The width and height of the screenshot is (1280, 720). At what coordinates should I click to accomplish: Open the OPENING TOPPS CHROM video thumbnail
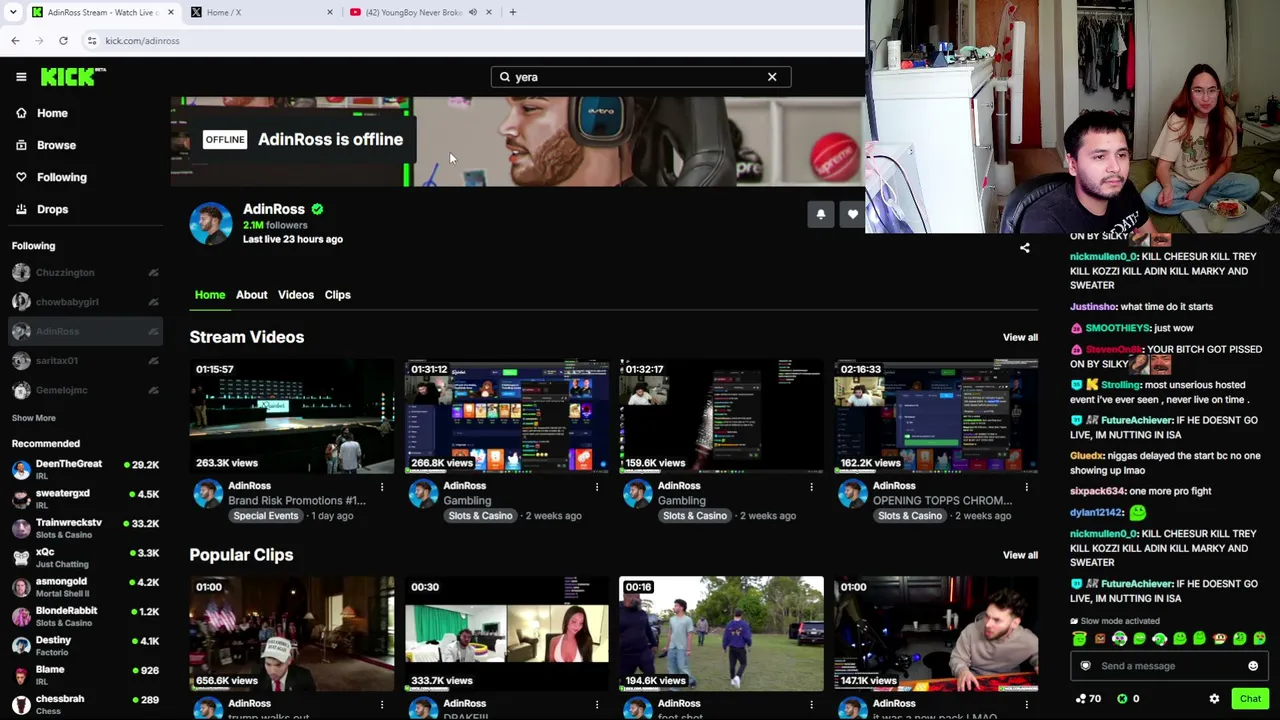click(x=936, y=416)
